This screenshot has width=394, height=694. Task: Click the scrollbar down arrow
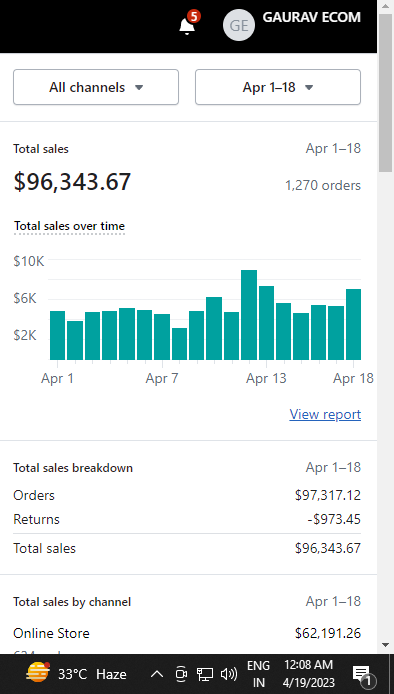385,645
